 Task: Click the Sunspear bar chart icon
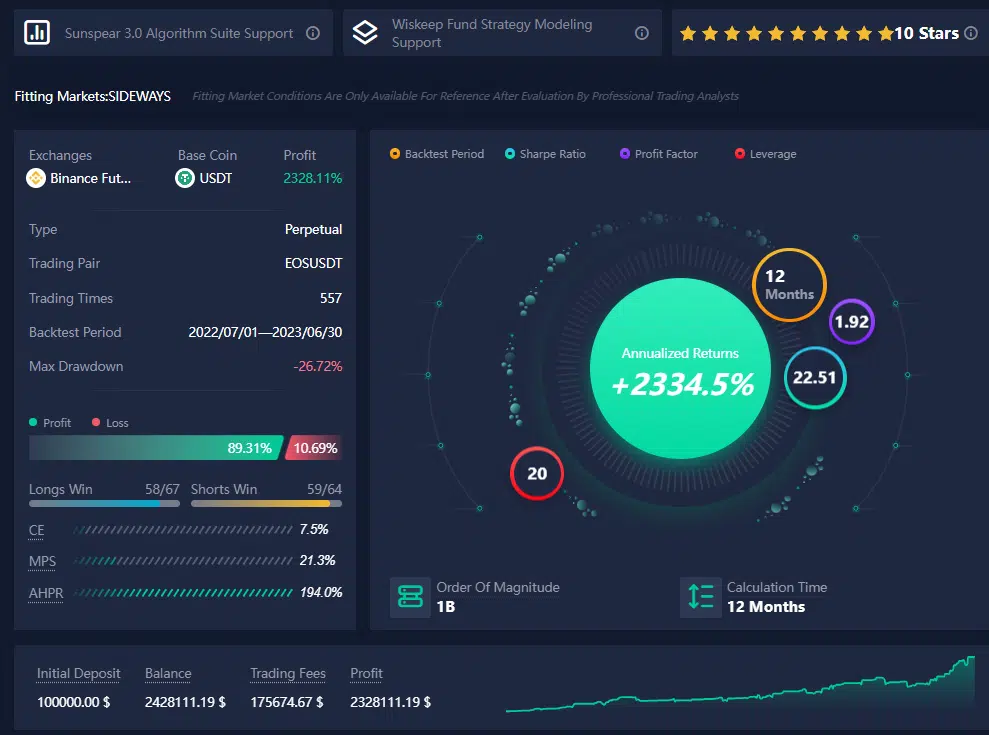(38, 33)
